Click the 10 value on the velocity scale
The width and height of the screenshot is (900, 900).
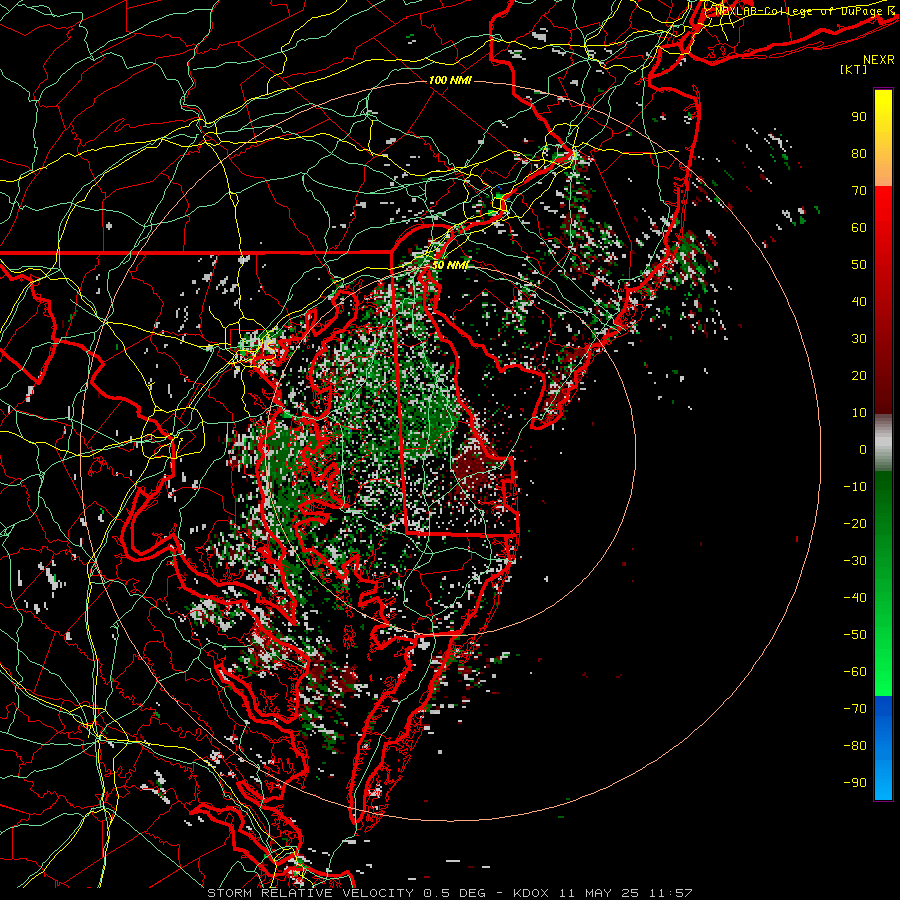pos(859,413)
